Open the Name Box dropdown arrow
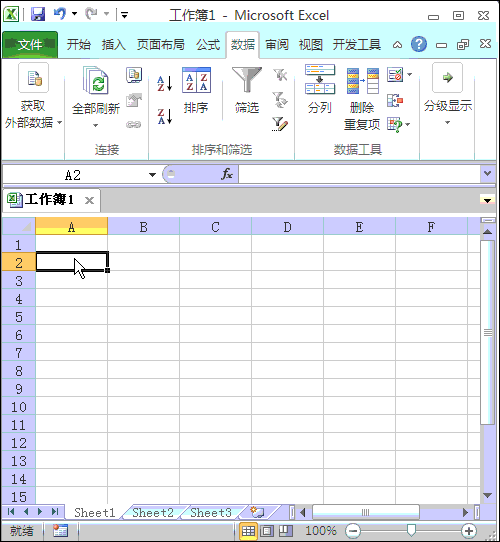This screenshot has width=500, height=542. click(x=152, y=175)
